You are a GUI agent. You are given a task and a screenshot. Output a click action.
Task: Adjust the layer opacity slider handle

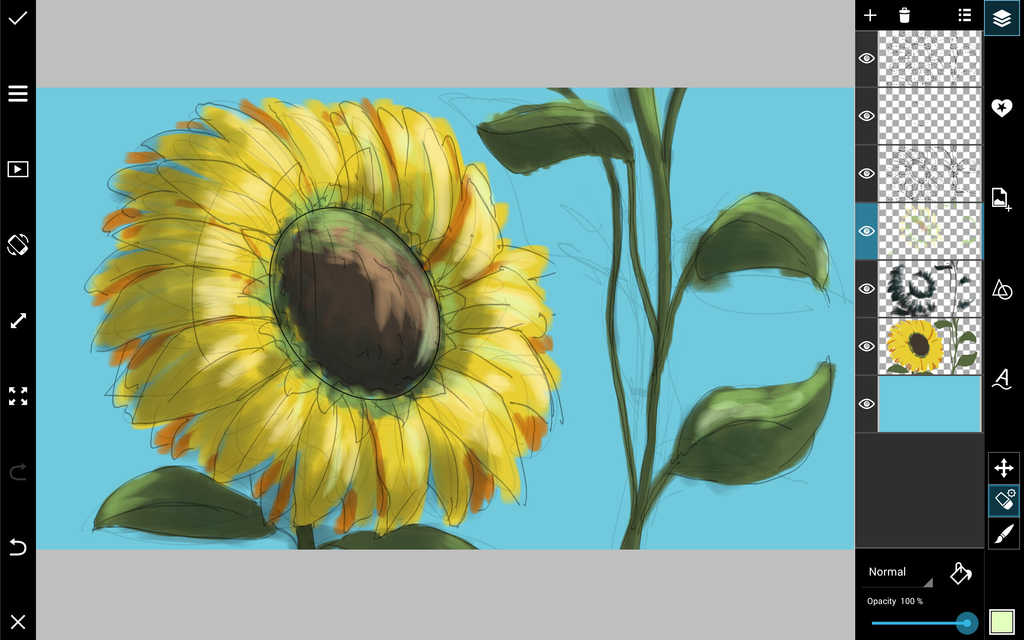click(x=967, y=623)
